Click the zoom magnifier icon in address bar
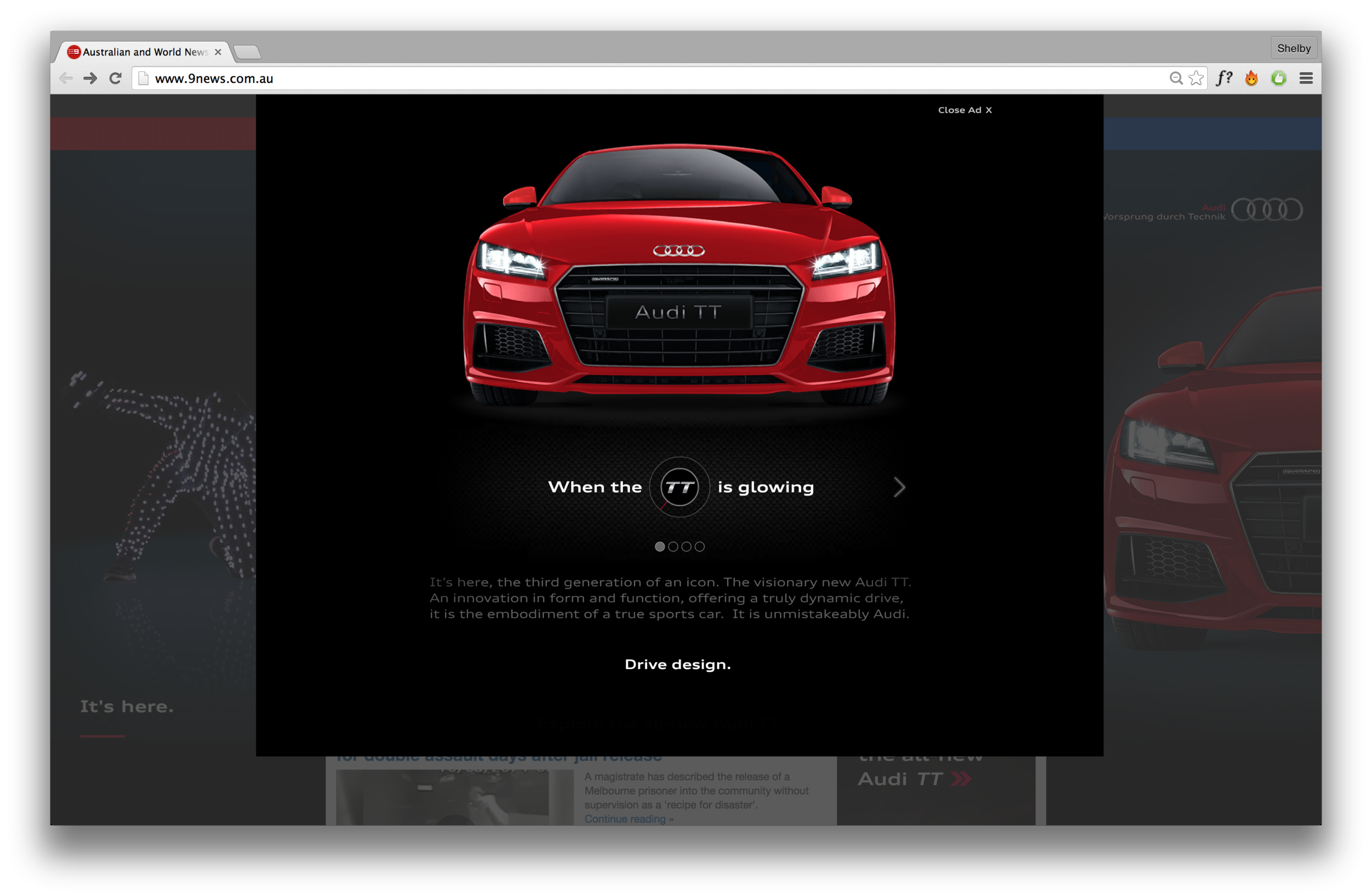Image resolution: width=1372 pixels, height=895 pixels. tap(1176, 78)
